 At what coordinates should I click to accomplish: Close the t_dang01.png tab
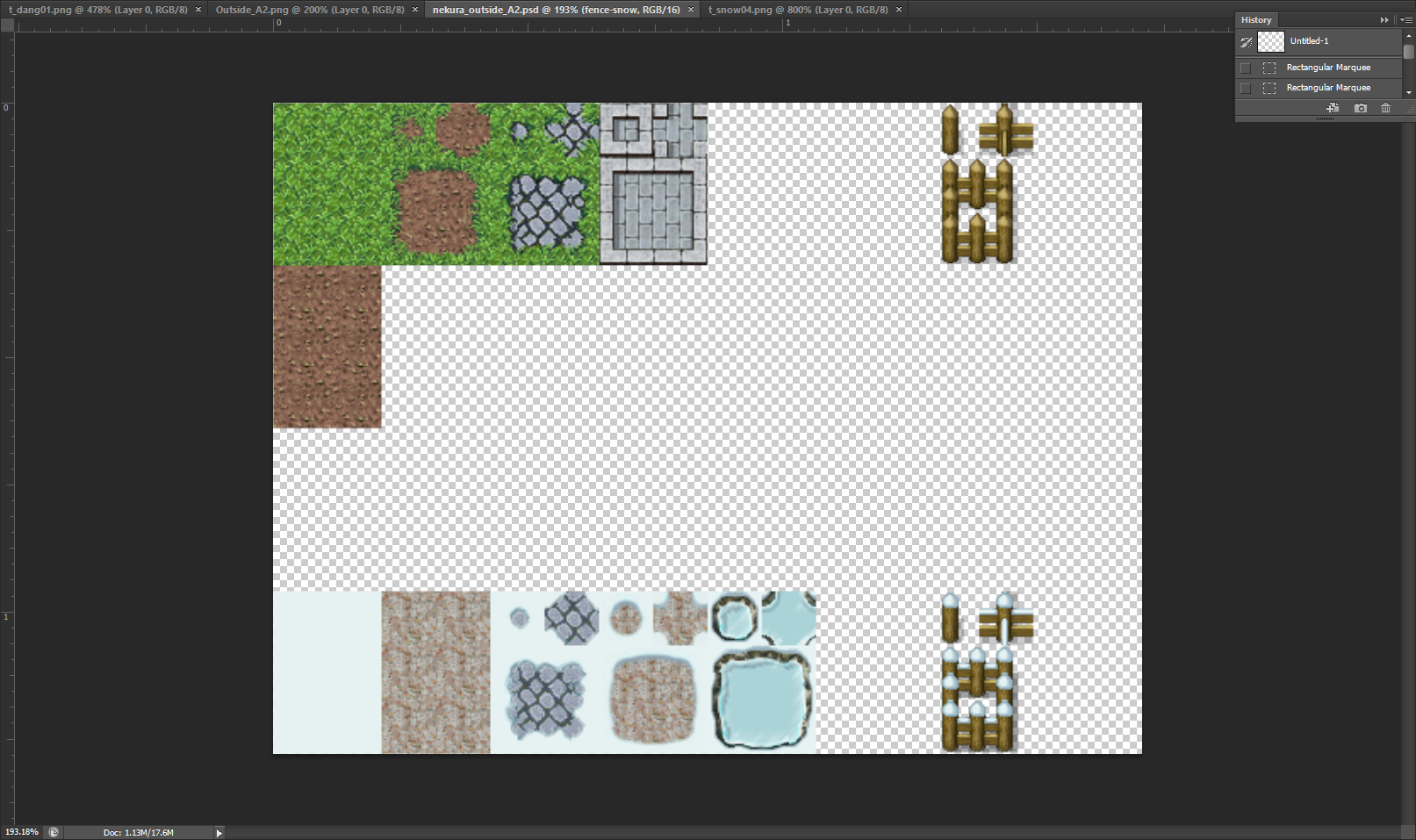coord(198,10)
